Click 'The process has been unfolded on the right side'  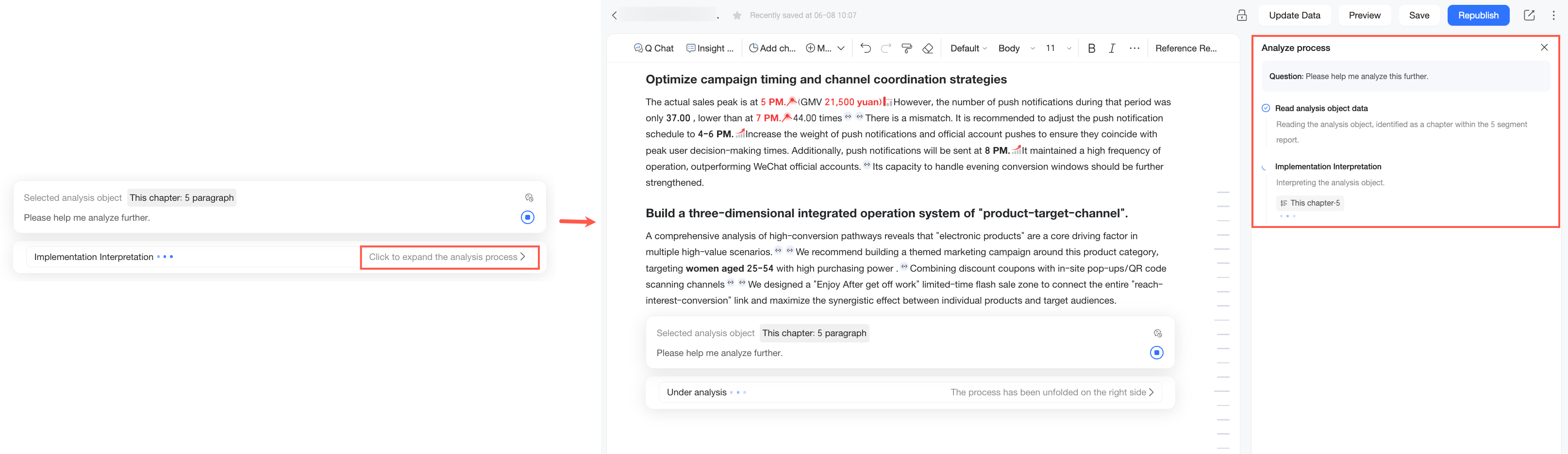click(x=1052, y=392)
